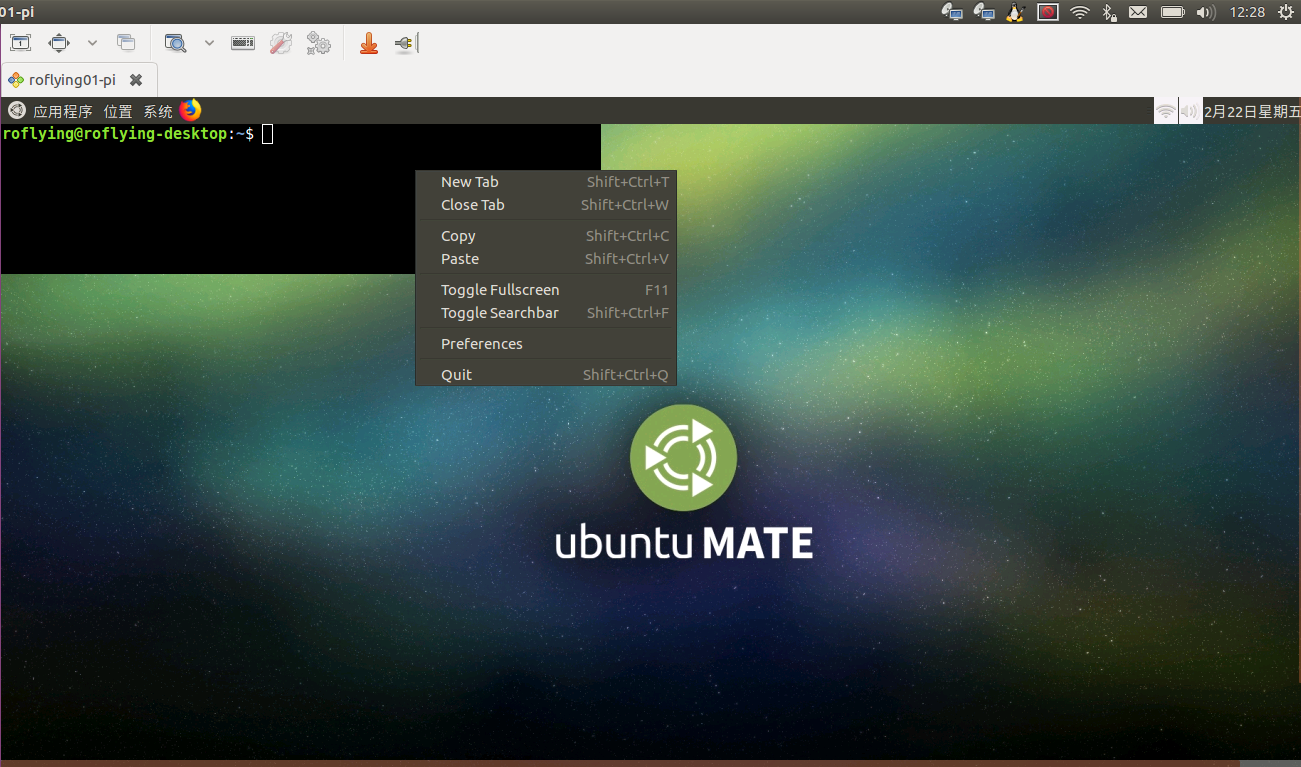Open the battery indicator
1301x767 pixels.
tap(1172, 12)
